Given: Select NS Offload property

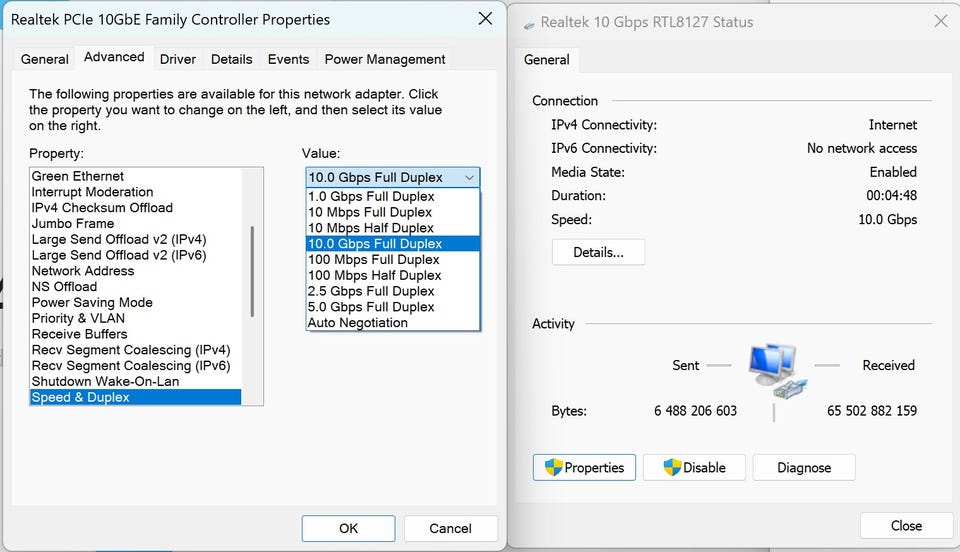Looking at the screenshot, I should pyautogui.click(x=135, y=286).
